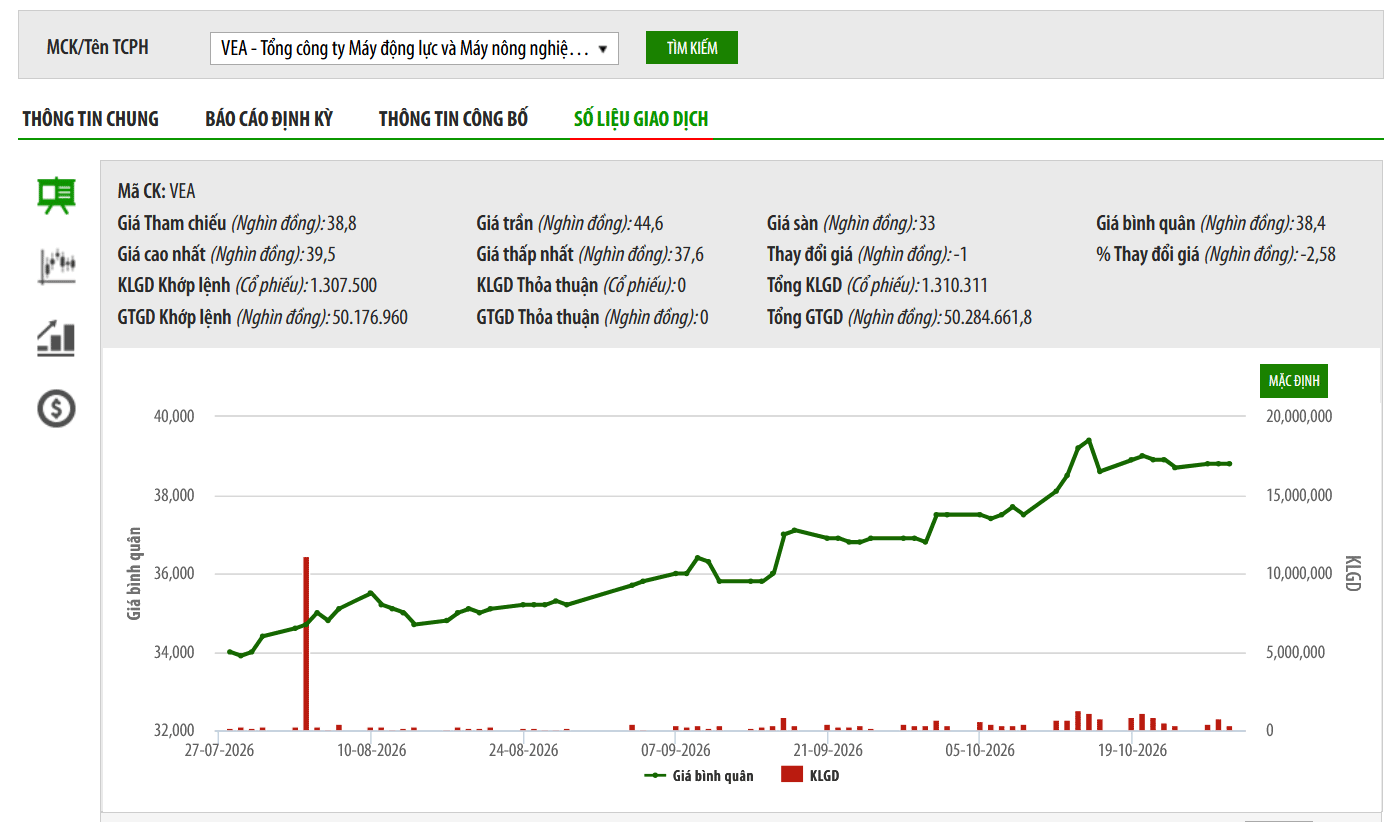Viewport: 1384px width, 822px height.
Task: Click the MẶC ĐỊNH default button
Action: (x=1294, y=381)
